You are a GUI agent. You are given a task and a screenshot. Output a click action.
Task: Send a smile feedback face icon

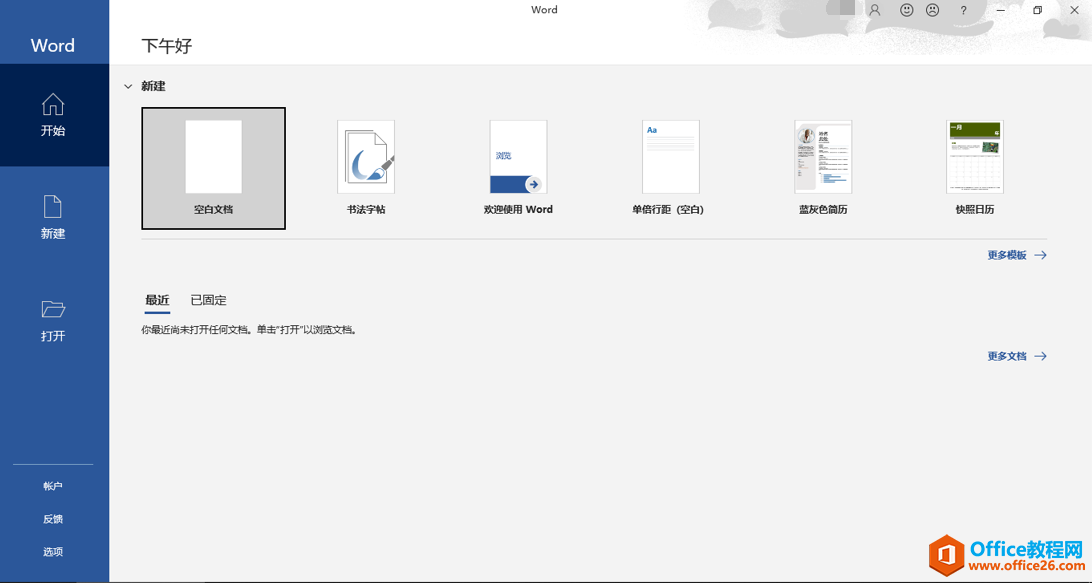[x=907, y=10]
